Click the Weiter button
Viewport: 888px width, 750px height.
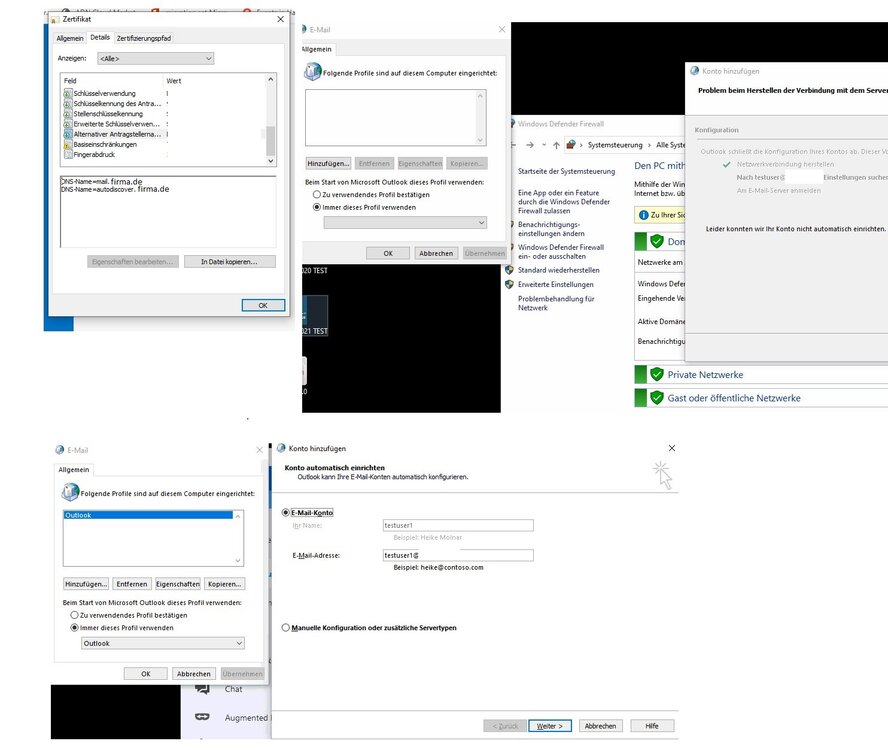pos(550,726)
